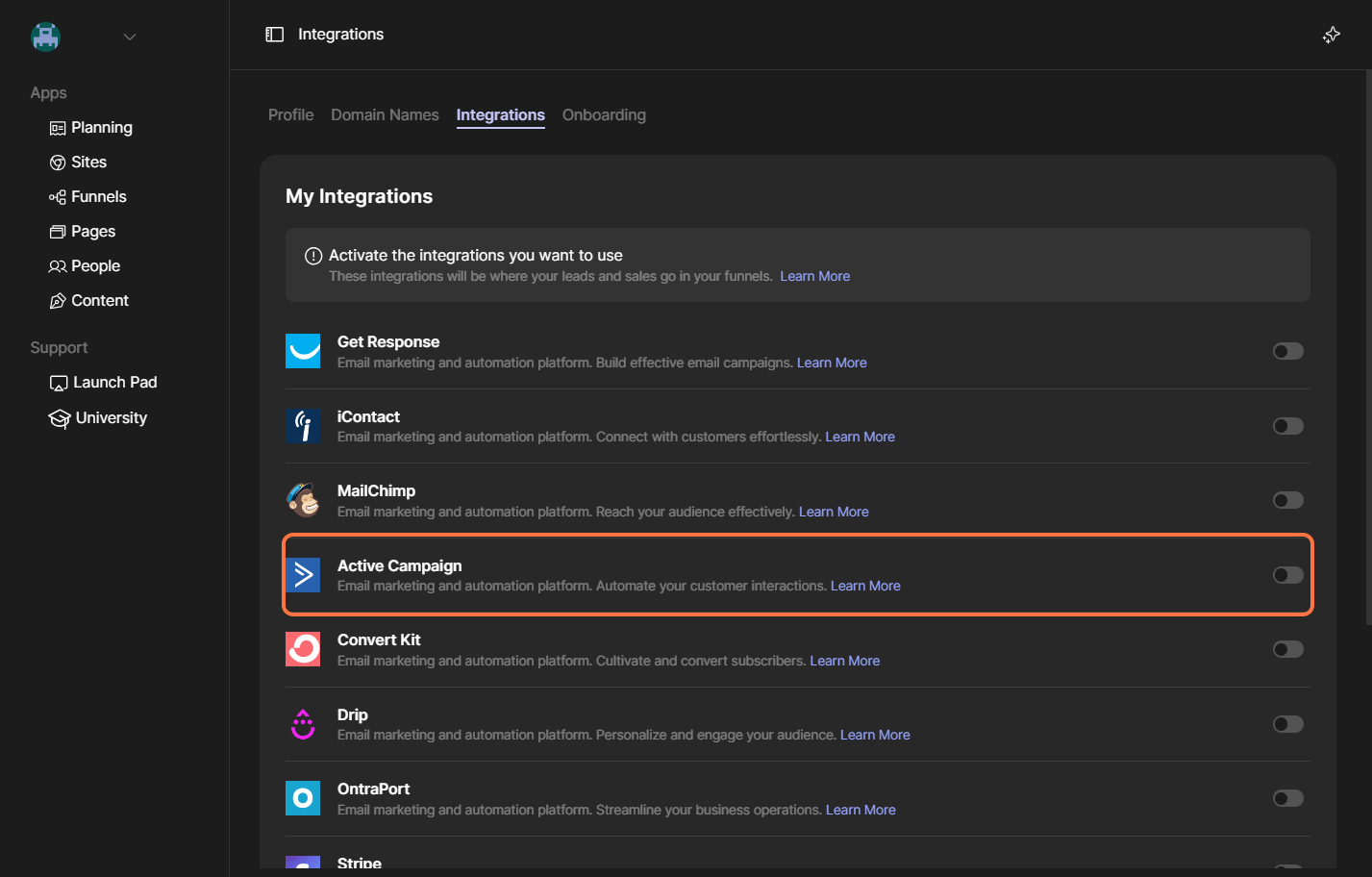Click the iContact logo
This screenshot has width=1372, height=877.
click(x=303, y=426)
